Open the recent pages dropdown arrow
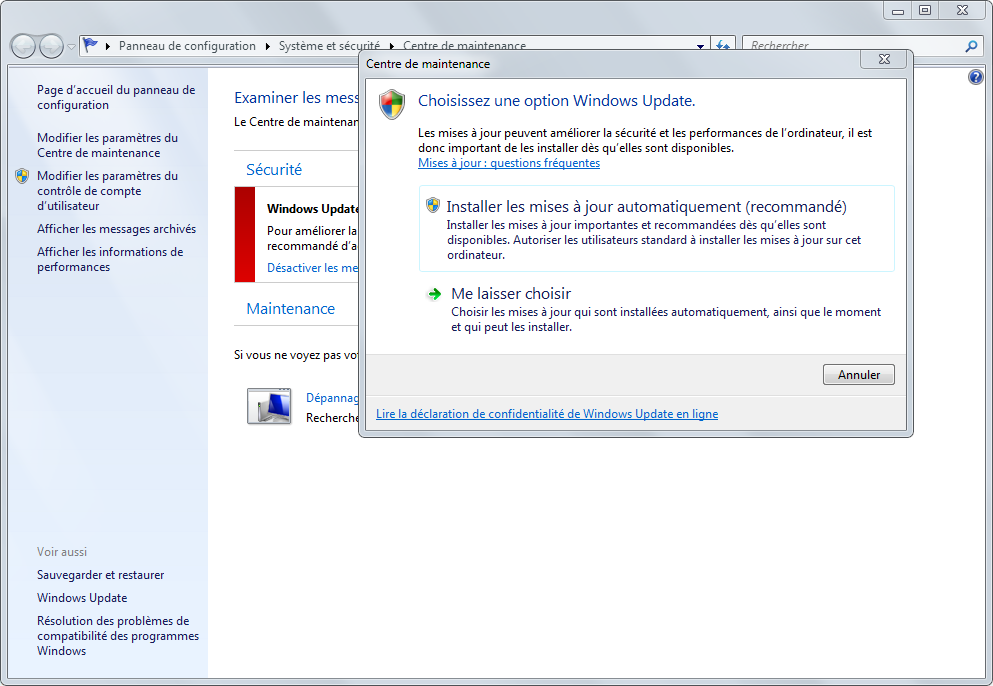 click(71, 46)
